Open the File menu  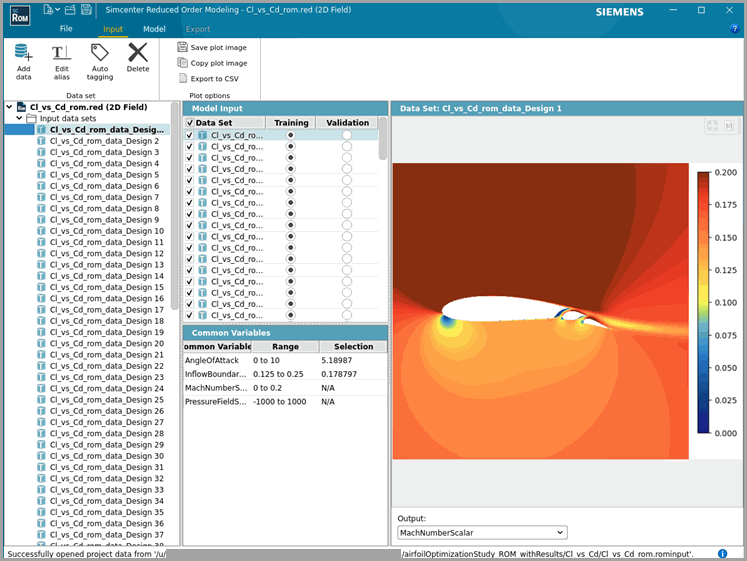point(66,29)
